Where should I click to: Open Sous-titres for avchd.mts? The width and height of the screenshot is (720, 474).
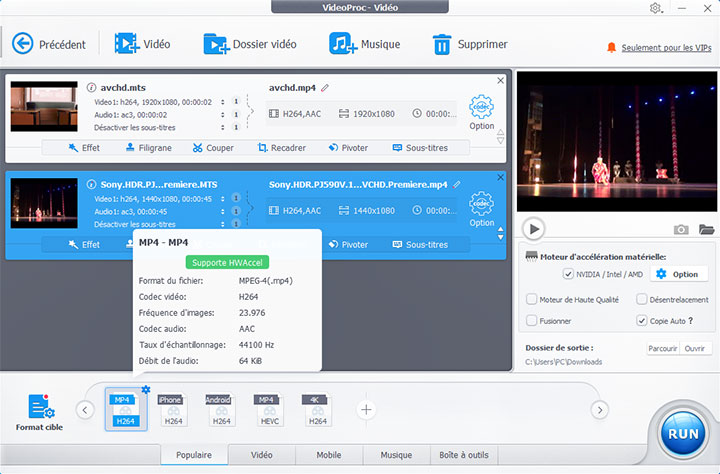coord(420,148)
